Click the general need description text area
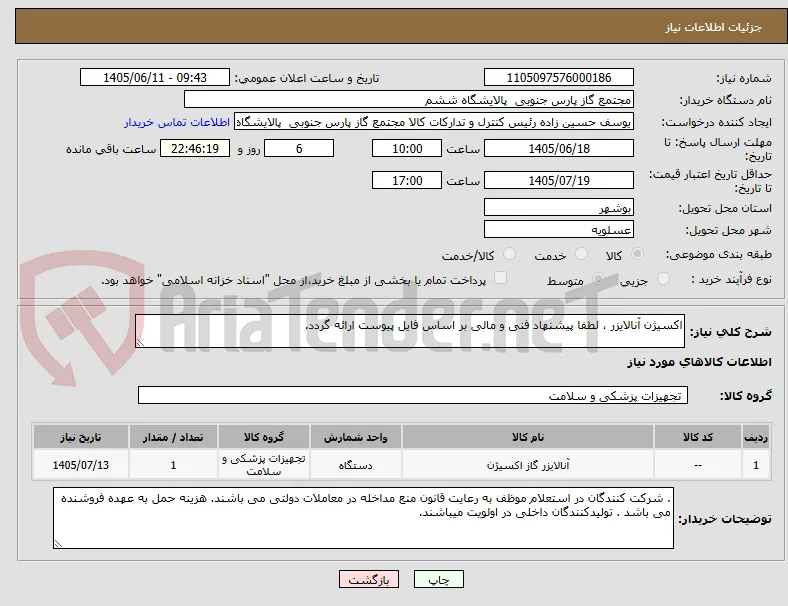 point(410,331)
